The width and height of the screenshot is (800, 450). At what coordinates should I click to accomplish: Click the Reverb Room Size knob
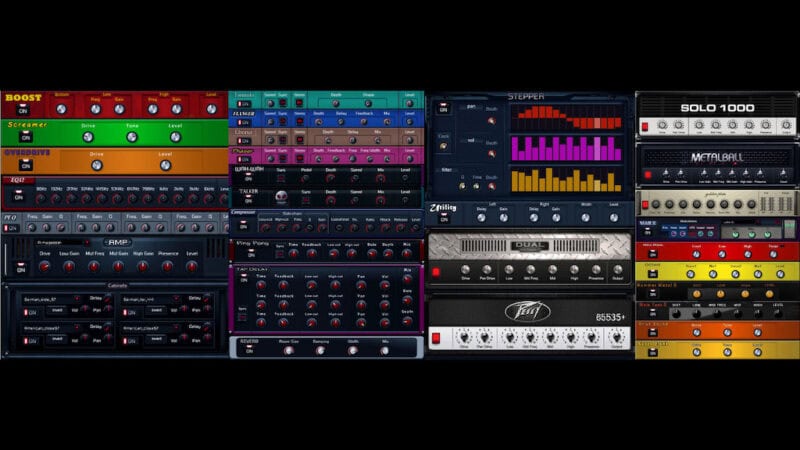point(288,351)
